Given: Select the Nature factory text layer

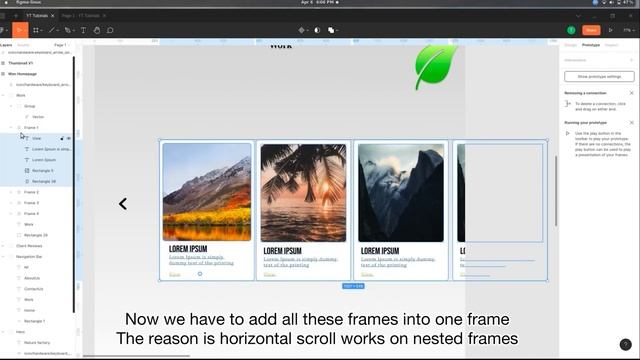Looking at the screenshot, I should 37,342.
